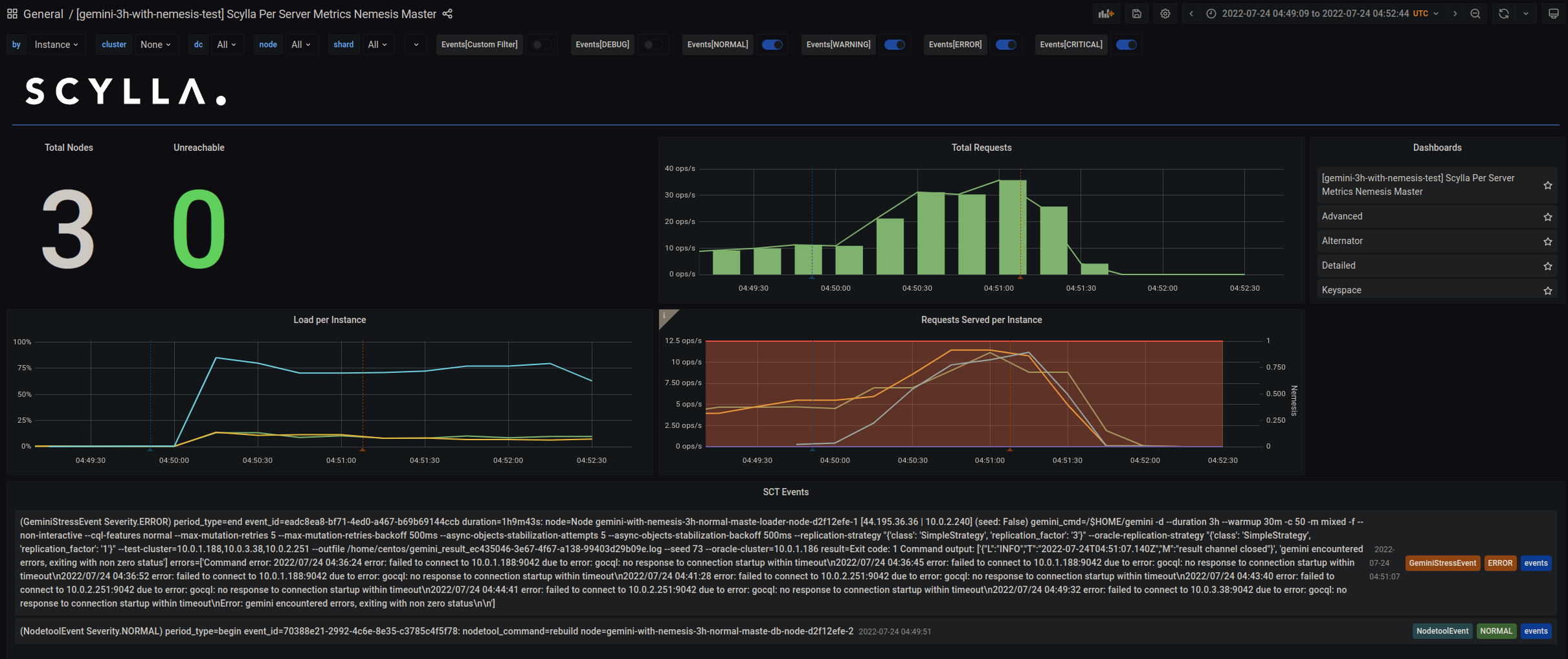Open Total Requests panel title menu
Screen dimensions: 1568x659
coord(981,148)
